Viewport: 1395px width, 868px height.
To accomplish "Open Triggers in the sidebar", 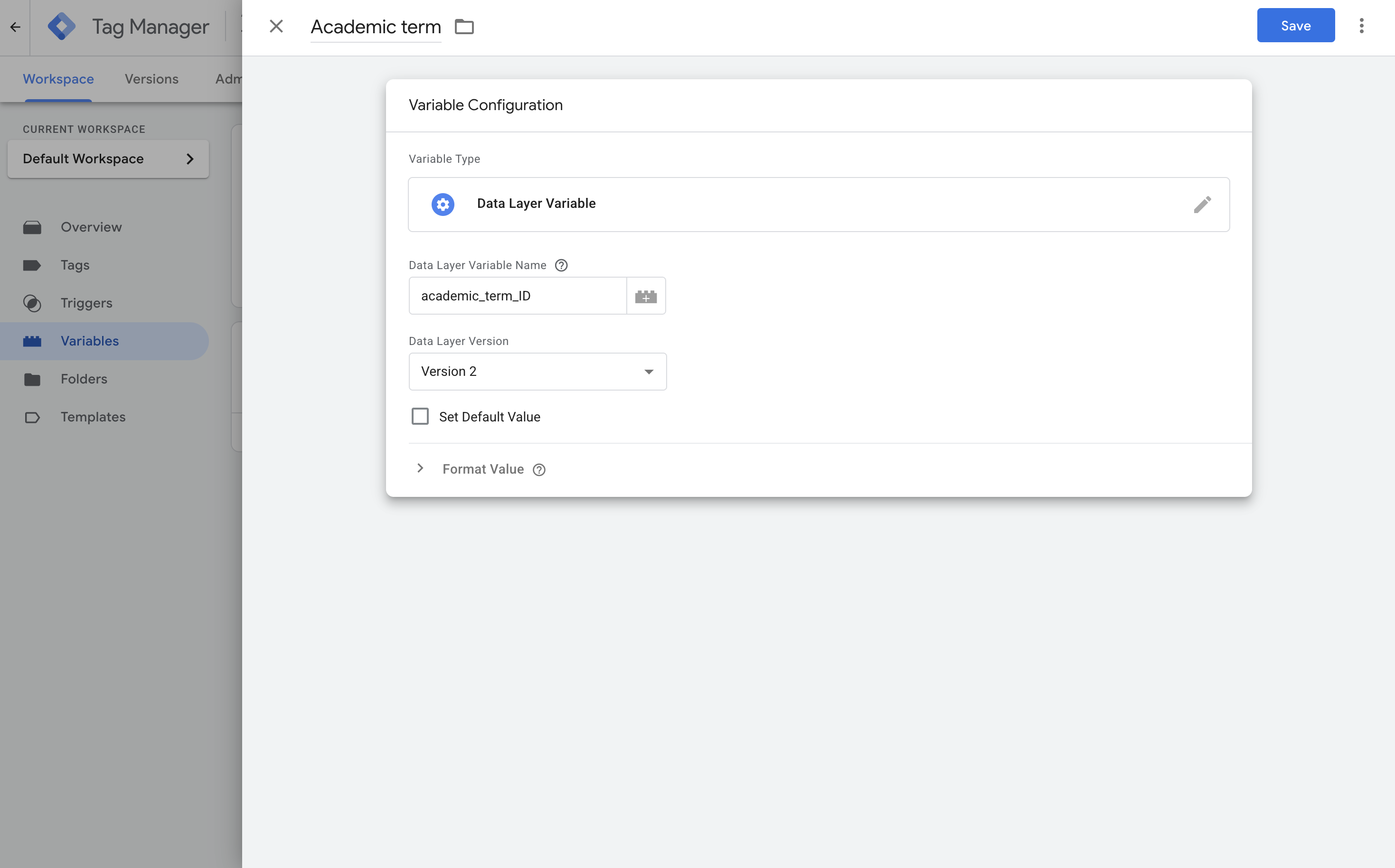I will [104, 303].
